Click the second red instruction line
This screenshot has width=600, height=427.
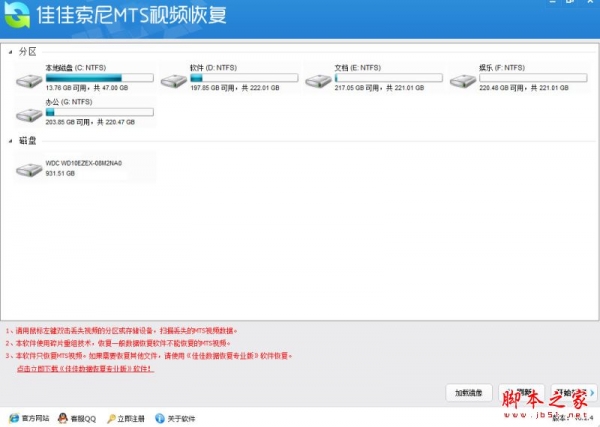[x=118, y=343]
